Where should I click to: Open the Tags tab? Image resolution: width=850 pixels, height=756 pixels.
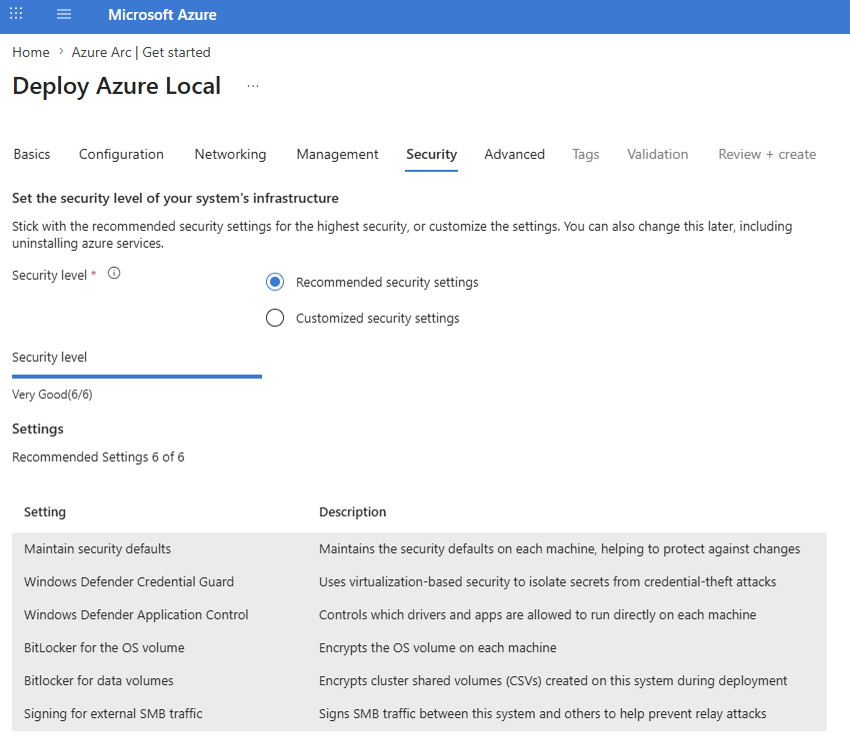(x=585, y=154)
